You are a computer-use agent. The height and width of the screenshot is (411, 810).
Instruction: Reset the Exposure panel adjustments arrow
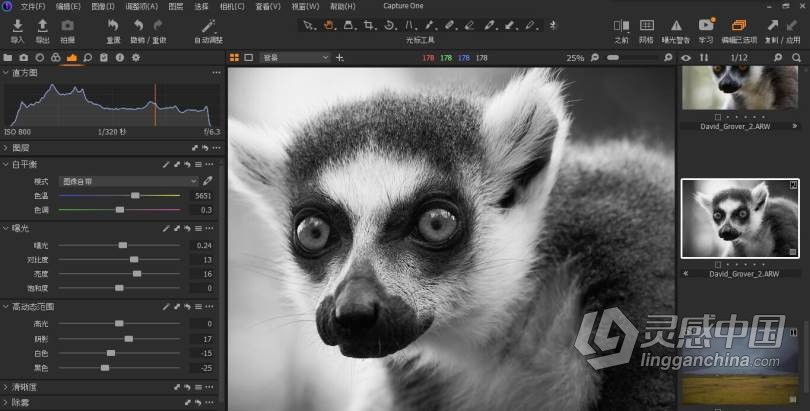(x=187, y=228)
